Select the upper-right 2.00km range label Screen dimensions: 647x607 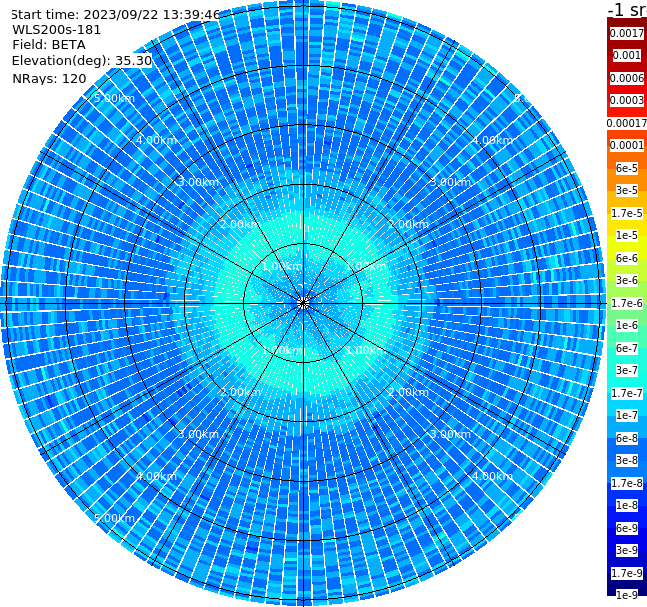[x=409, y=224]
